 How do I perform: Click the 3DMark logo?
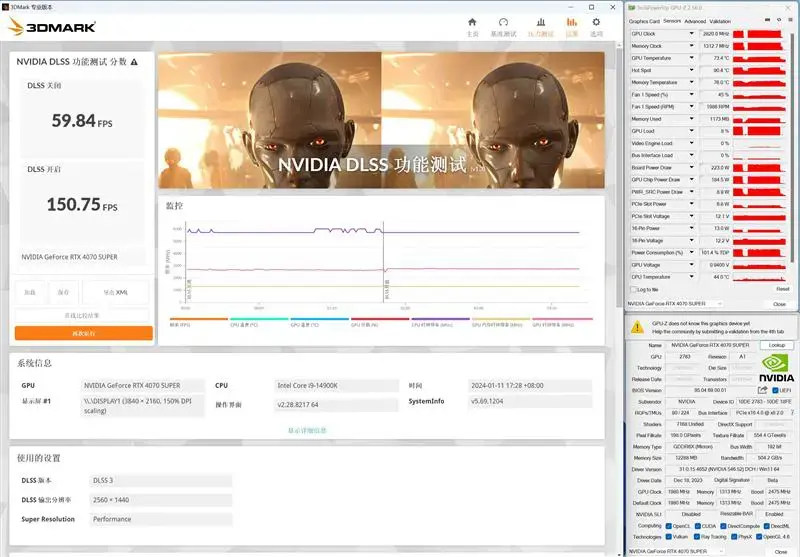(52, 27)
